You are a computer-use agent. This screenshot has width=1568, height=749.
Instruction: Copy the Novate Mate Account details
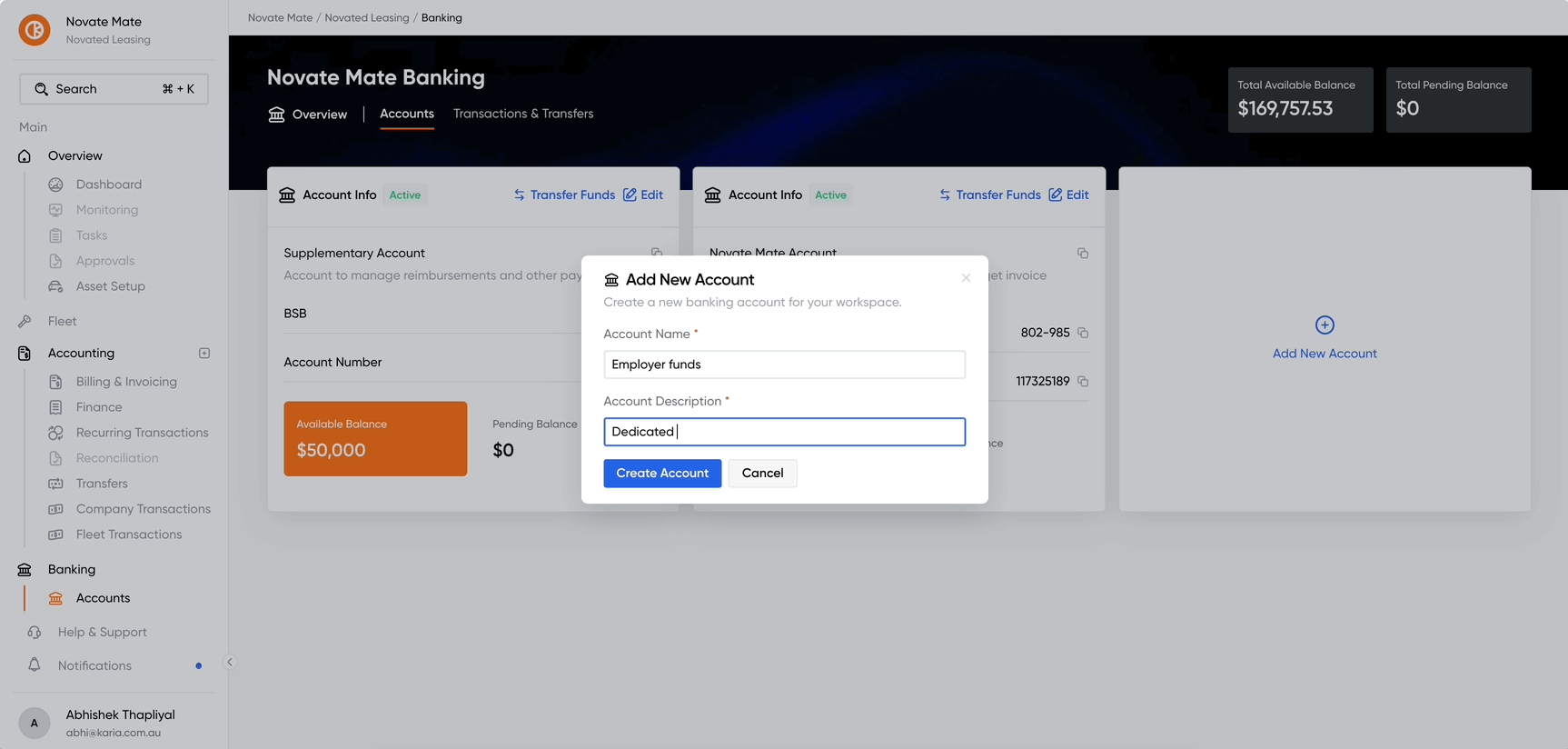1083,254
